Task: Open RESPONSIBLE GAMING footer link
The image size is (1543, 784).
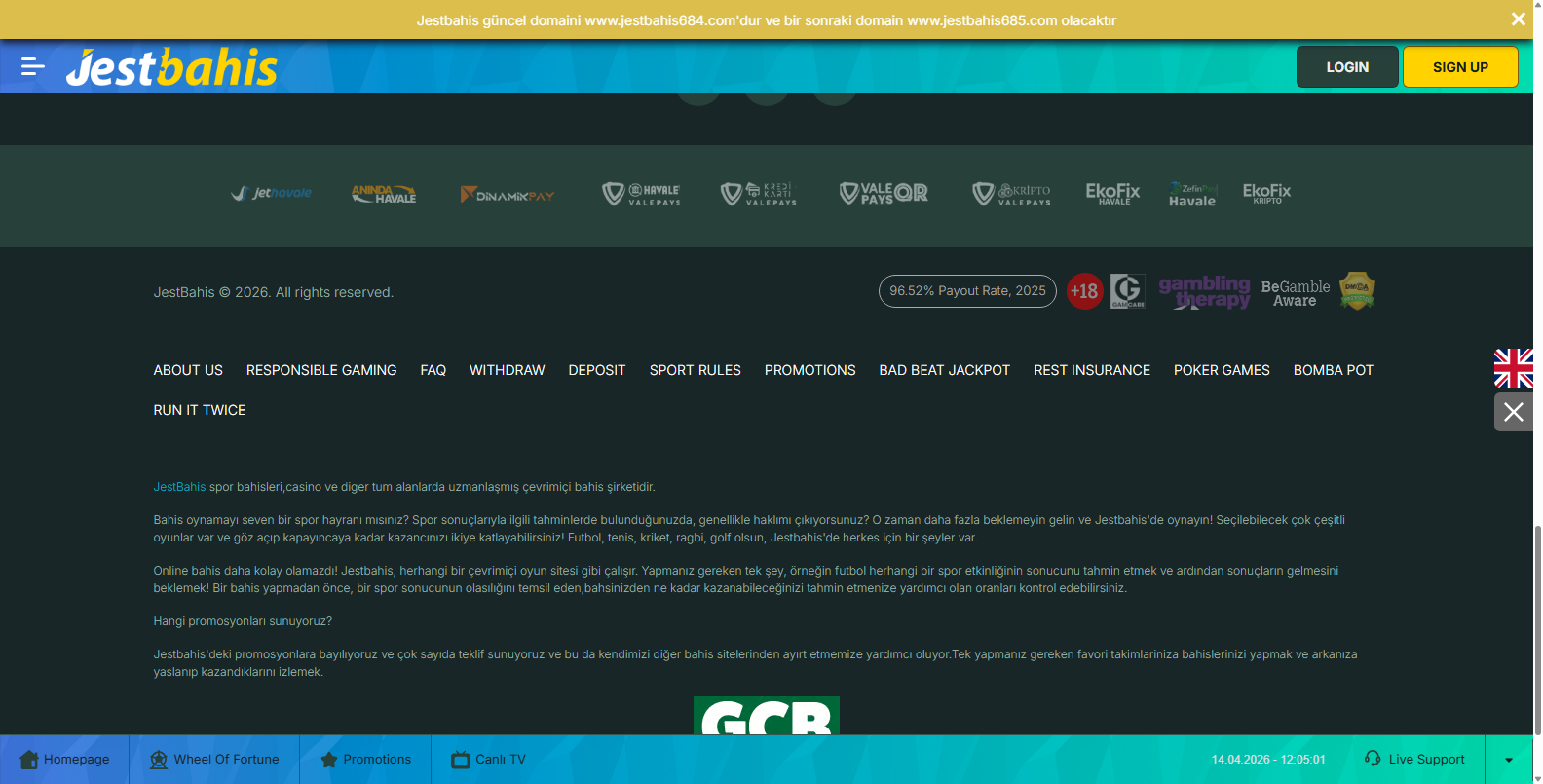Action: pos(321,370)
